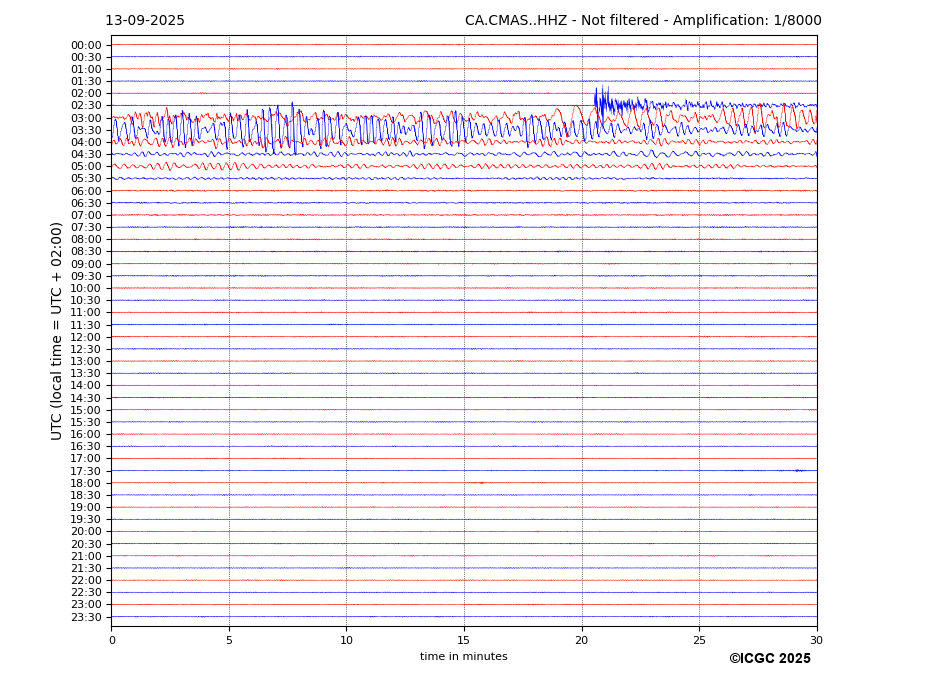Click the 21:00 time row label
The width and height of the screenshot is (927, 696).
pos(86,556)
